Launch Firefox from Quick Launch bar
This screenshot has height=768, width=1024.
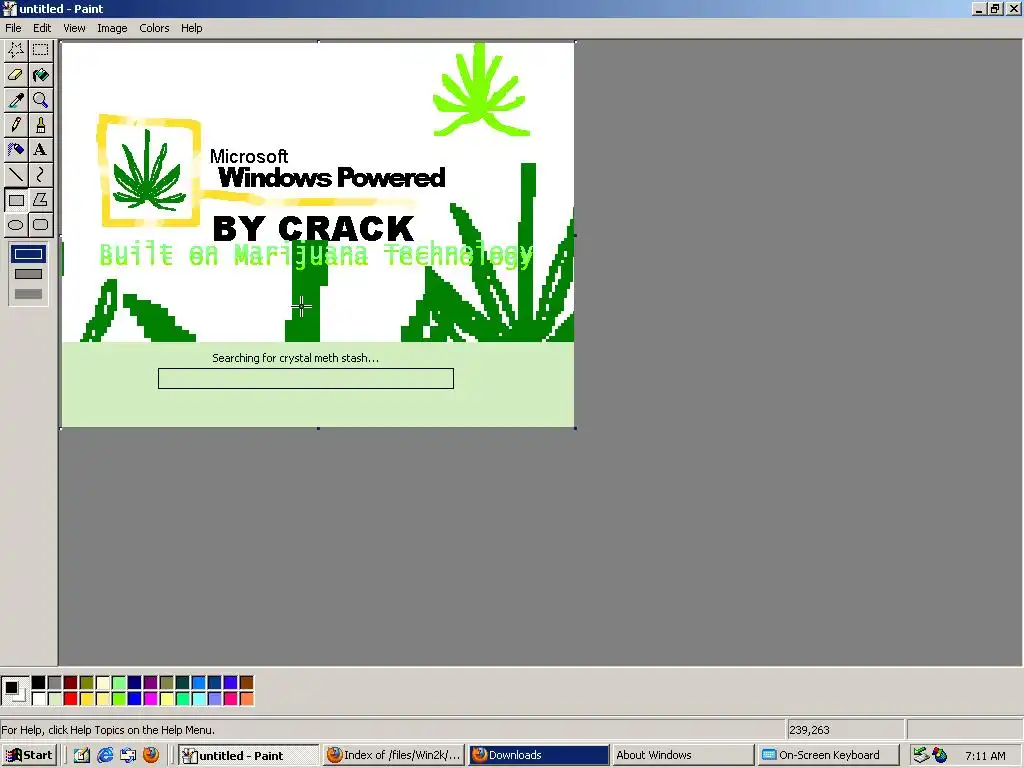click(x=151, y=755)
